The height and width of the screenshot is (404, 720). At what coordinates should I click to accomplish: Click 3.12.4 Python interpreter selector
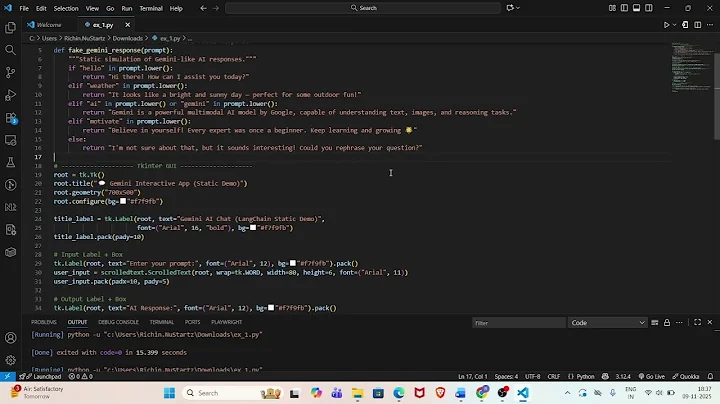pos(623,376)
